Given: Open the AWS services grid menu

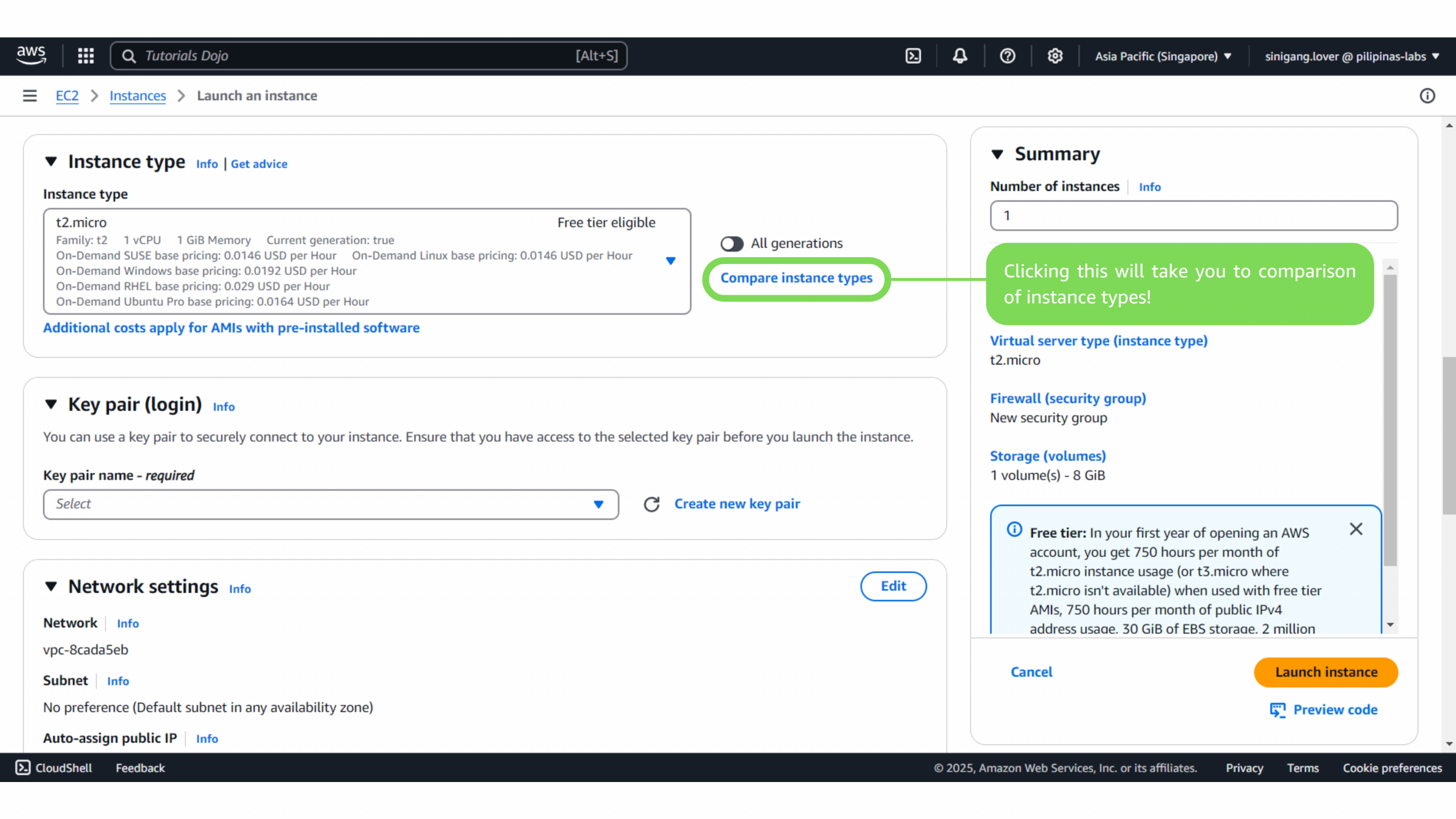Looking at the screenshot, I should pyautogui.click(x=86, y=56).
